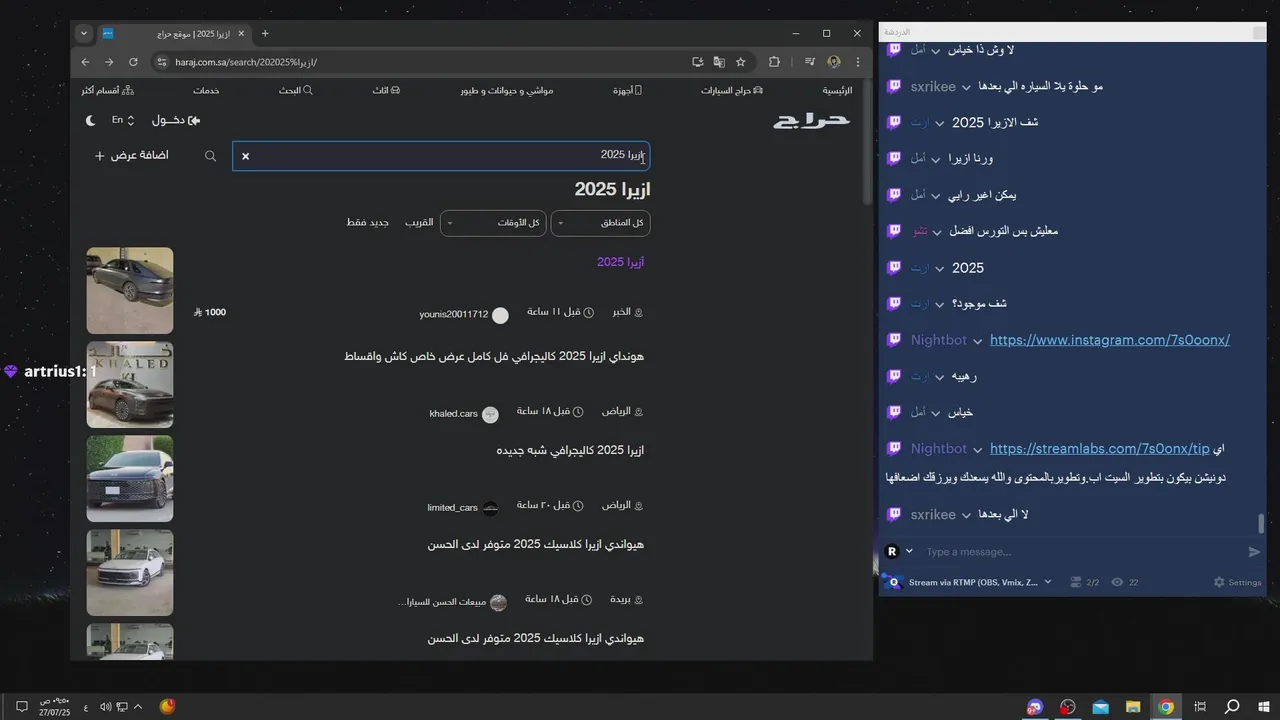The height and width of the screenshot is (720, 1280).
Task: Open the خدمات services menu item
Action: 207,90
